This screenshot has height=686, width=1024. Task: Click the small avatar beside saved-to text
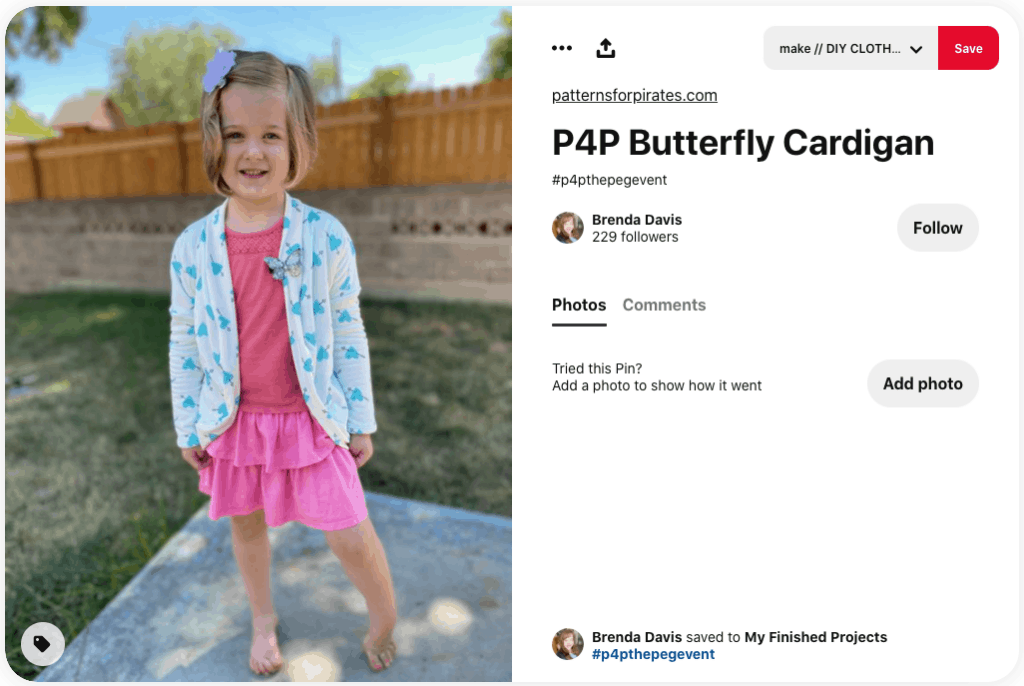[568, 644]
